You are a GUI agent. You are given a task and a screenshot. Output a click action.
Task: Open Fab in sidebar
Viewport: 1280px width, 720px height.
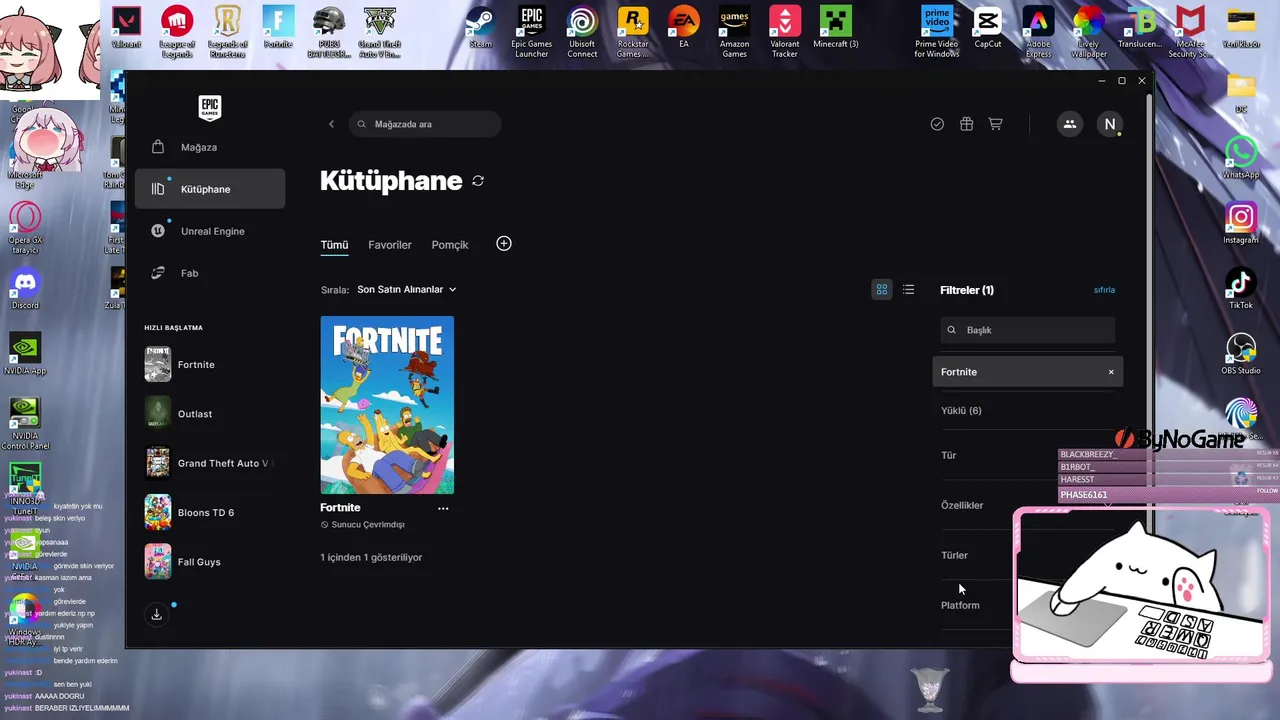tap(210, 273)
